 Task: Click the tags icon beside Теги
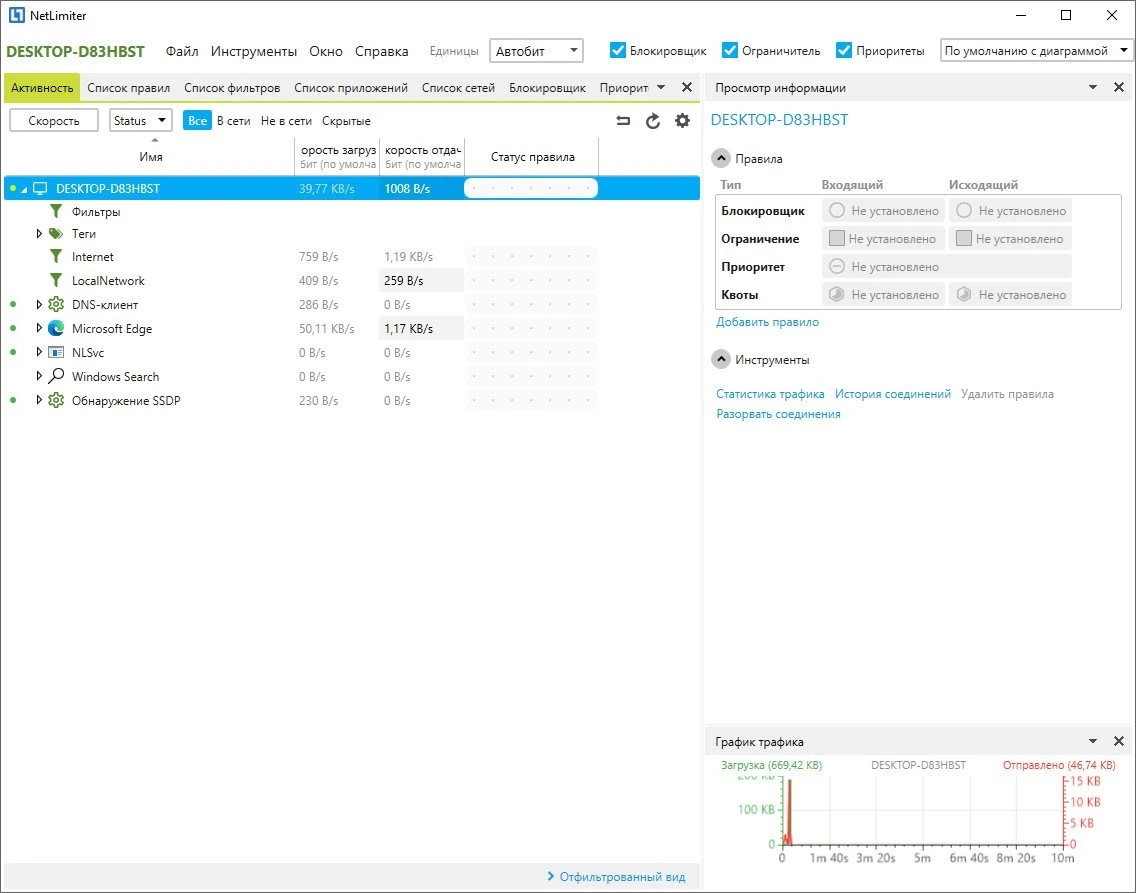[56, 233]
